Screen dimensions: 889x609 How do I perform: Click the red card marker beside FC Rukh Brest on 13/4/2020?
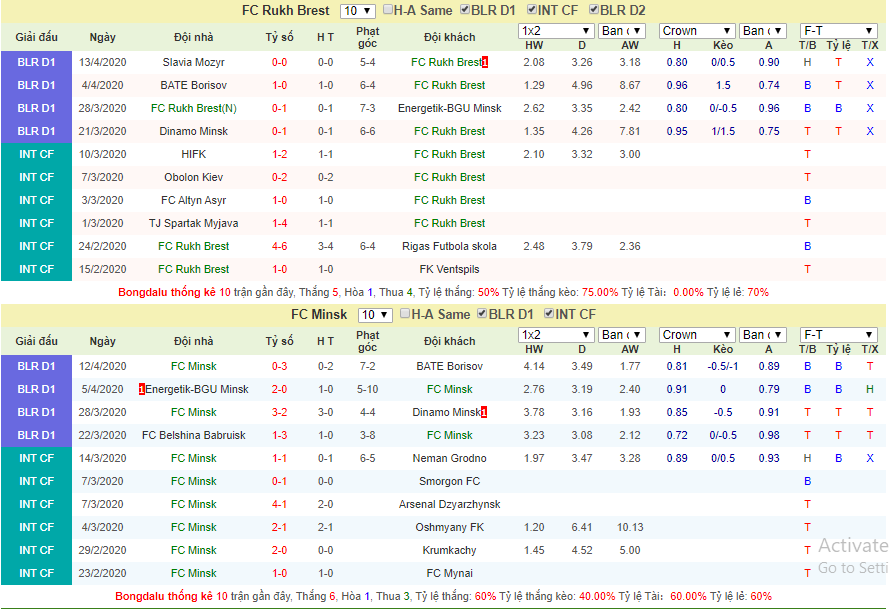click(x=485, y=62)
